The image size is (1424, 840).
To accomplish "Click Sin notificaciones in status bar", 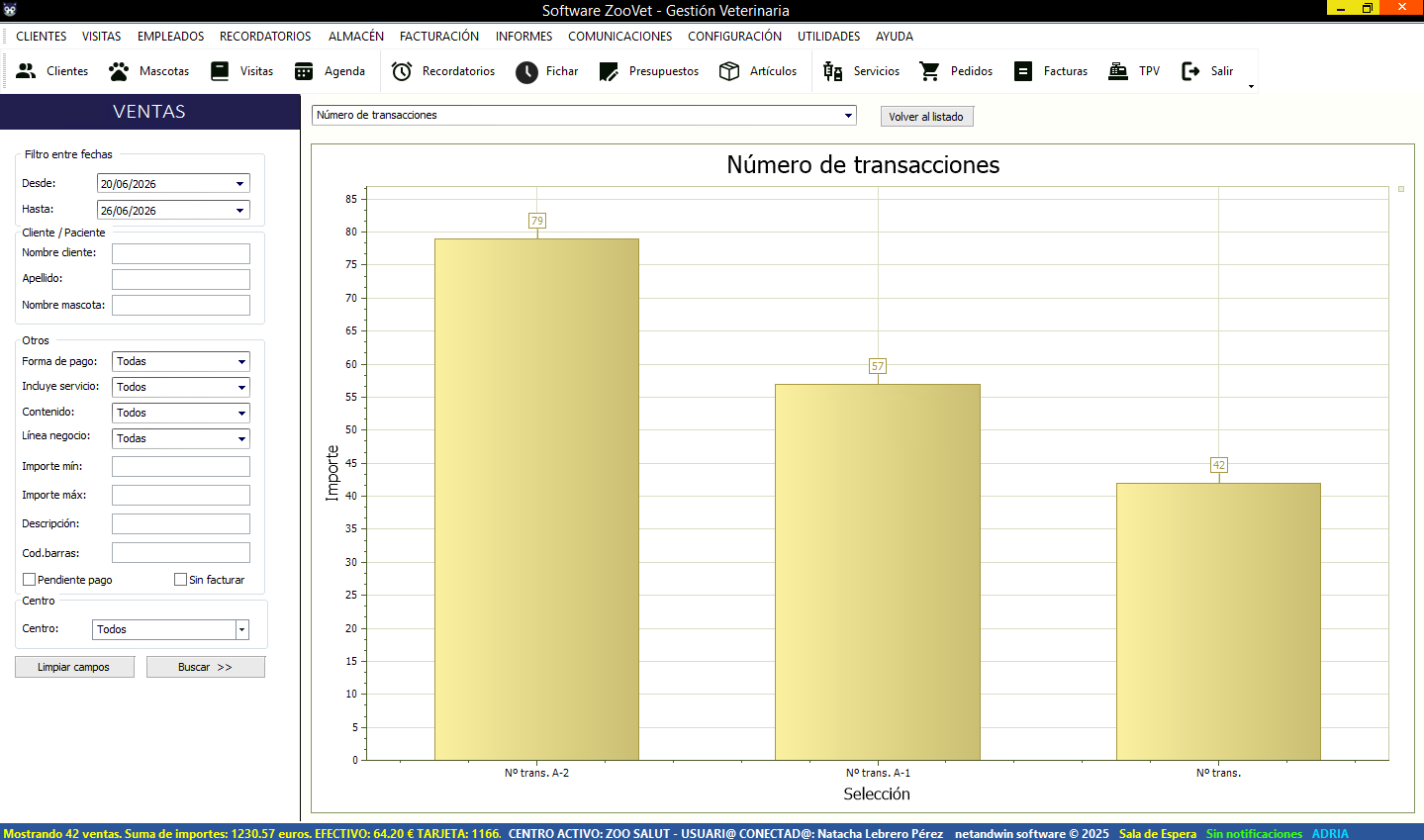I will coord(1254,833).
